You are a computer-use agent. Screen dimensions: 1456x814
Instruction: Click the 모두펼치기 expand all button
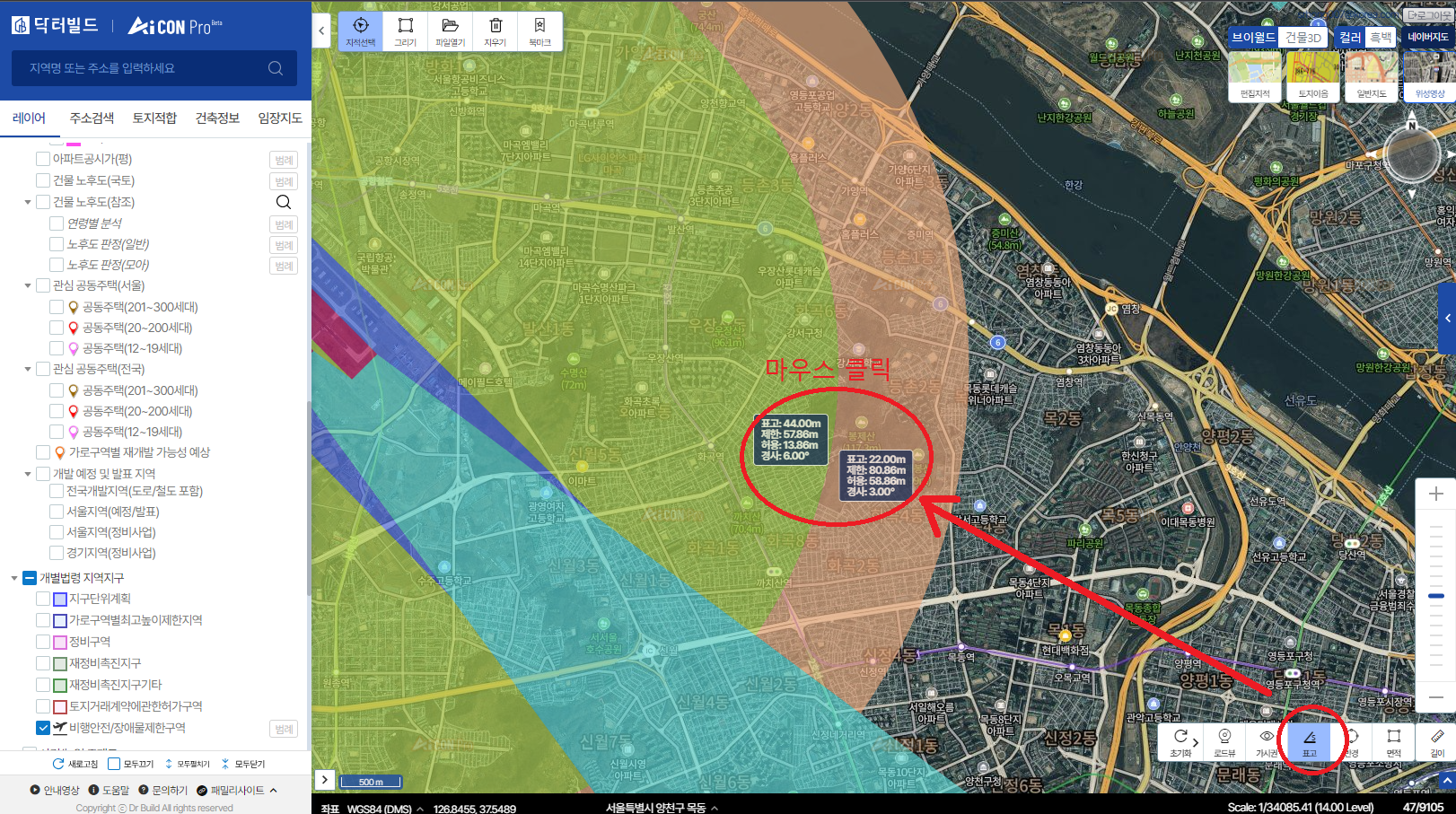tap(187, 764)
